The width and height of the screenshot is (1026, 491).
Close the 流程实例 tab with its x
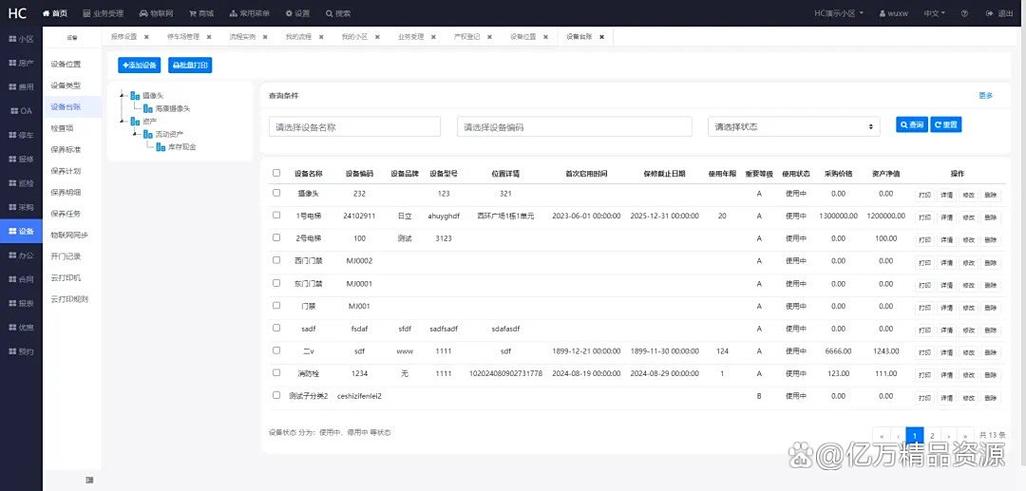point(265,37)
